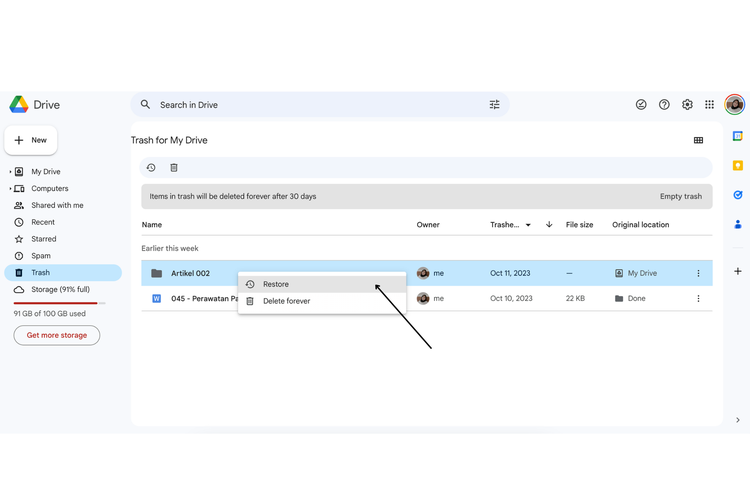Open search filter options in search bar

click(494, 105)
